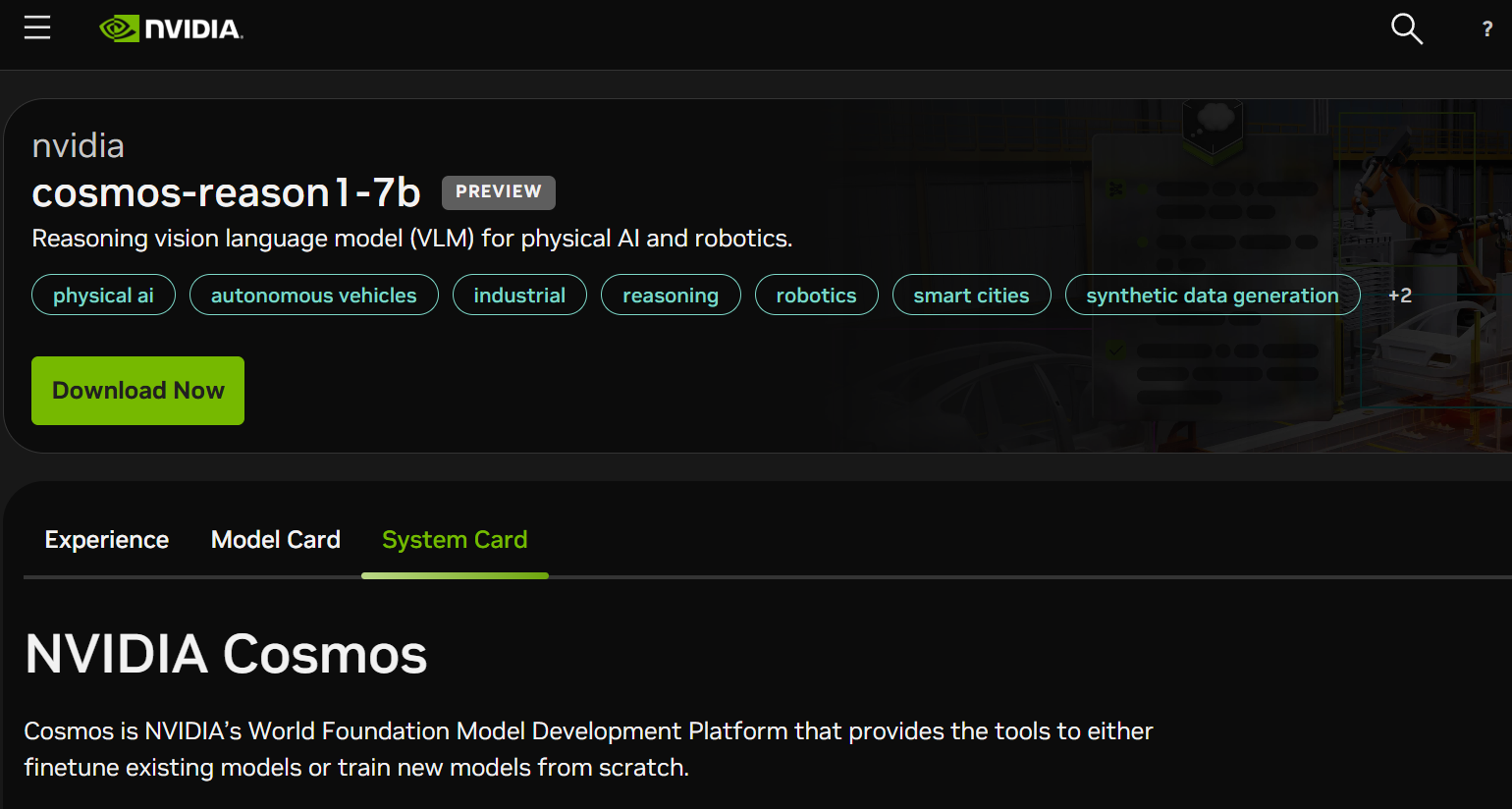Filter by the 'autonomous vehicles' tag
1512x809 pixels.
pos(313,296)
